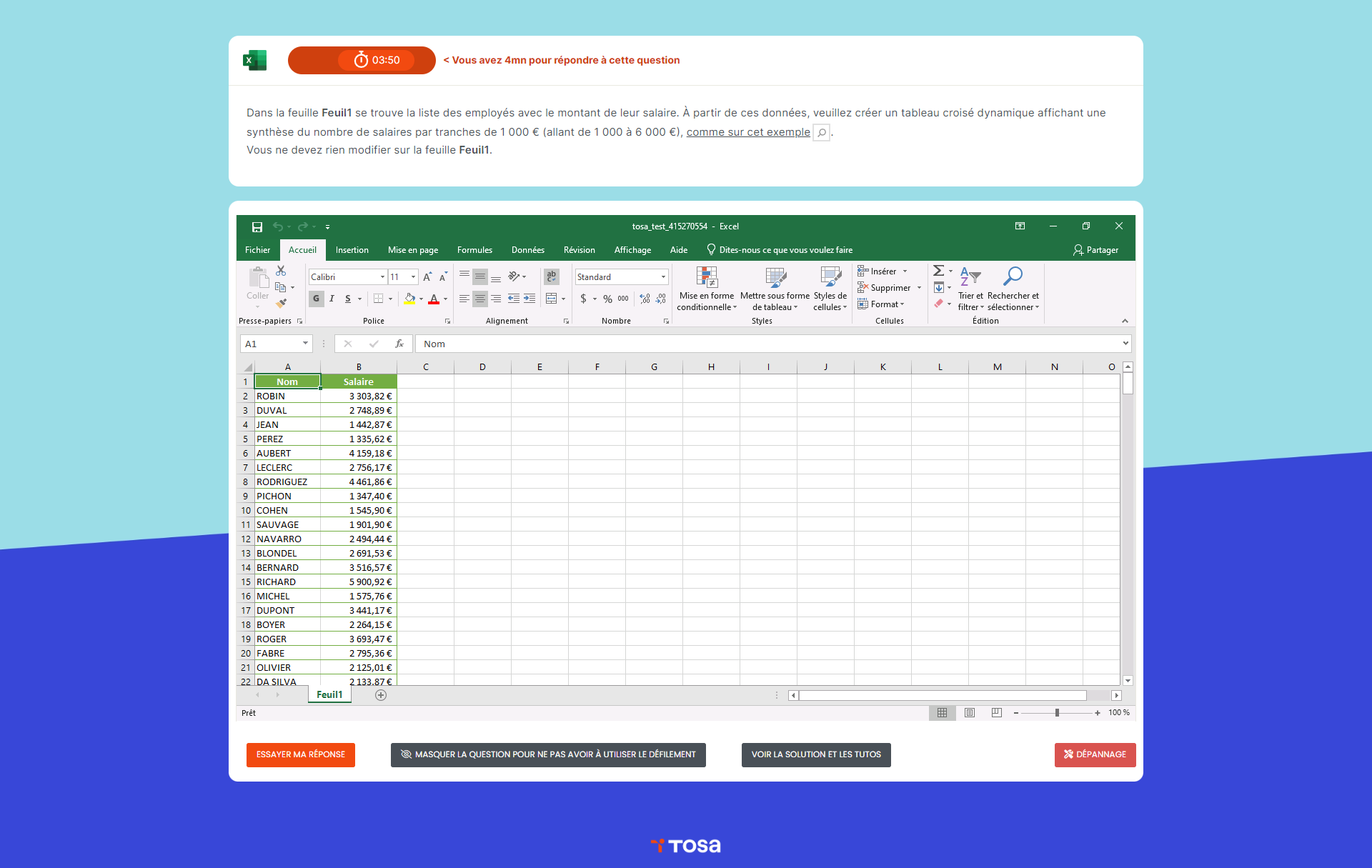Viewport: 1372px width, 868px height.
Task: Add a new sheet with plus icon
Action: [381, 695]
